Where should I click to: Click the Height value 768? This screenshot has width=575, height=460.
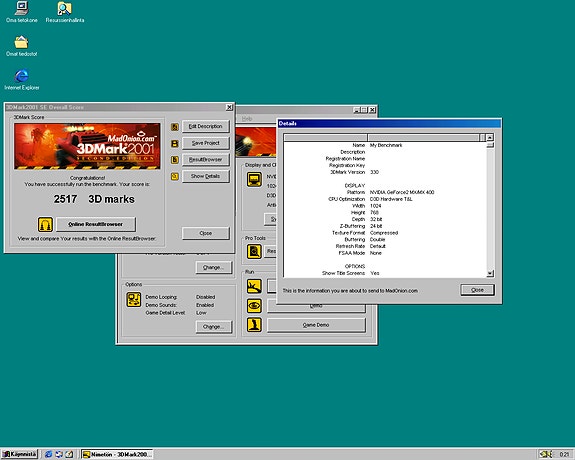click(374, 213)
